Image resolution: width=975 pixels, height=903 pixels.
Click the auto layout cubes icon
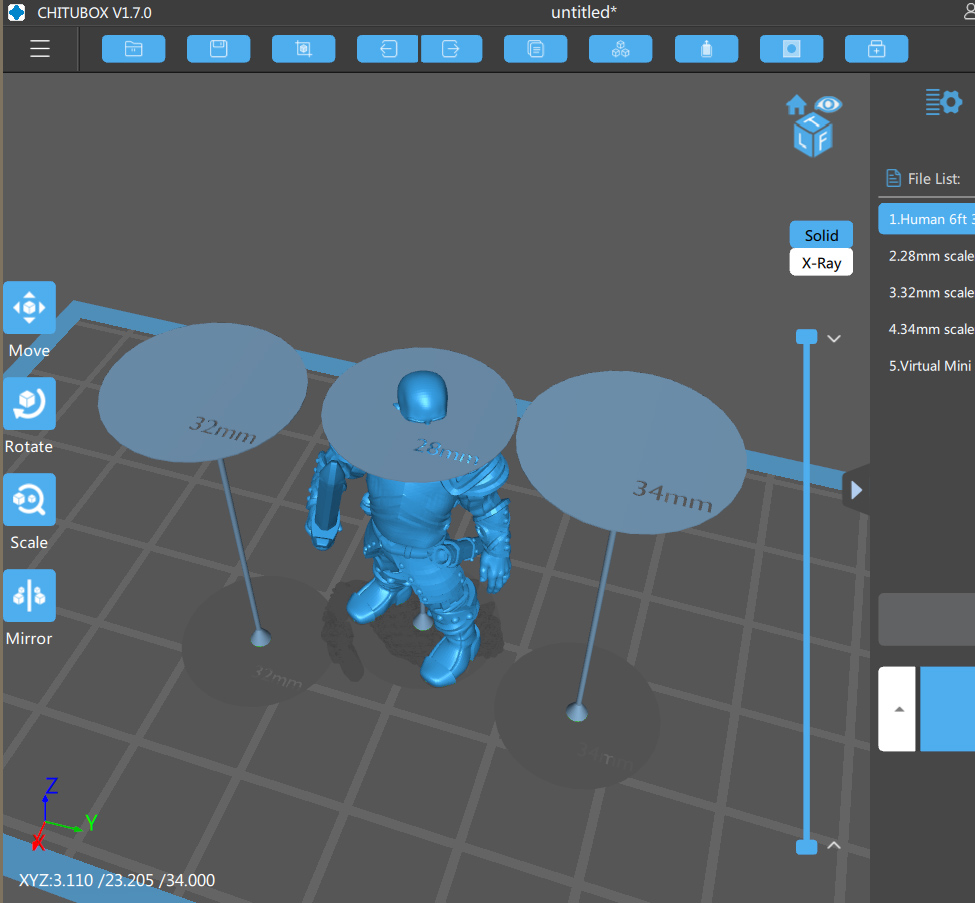point(621,49)
